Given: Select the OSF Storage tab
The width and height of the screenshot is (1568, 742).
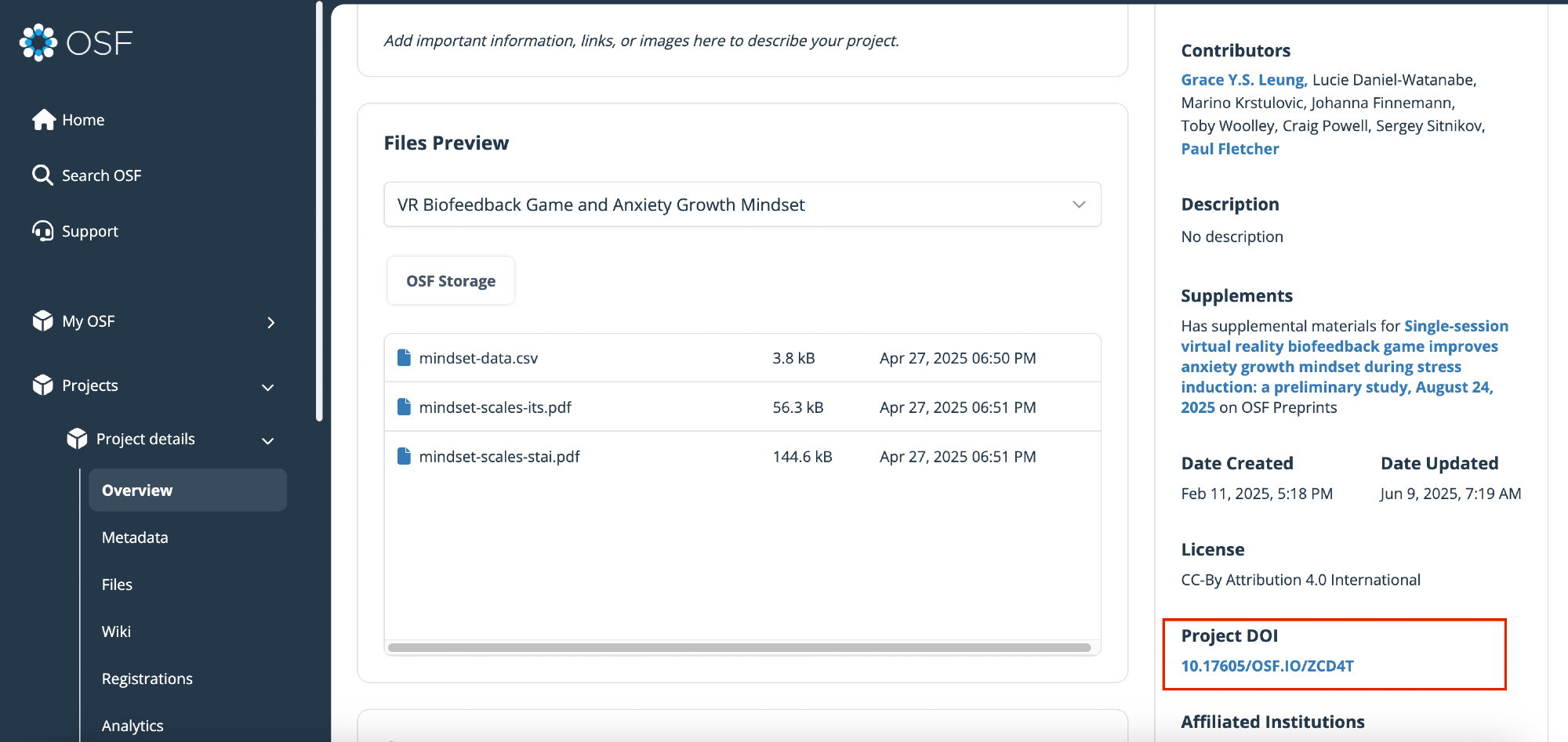Looking at the screenshot, I should tap(451, 281).
